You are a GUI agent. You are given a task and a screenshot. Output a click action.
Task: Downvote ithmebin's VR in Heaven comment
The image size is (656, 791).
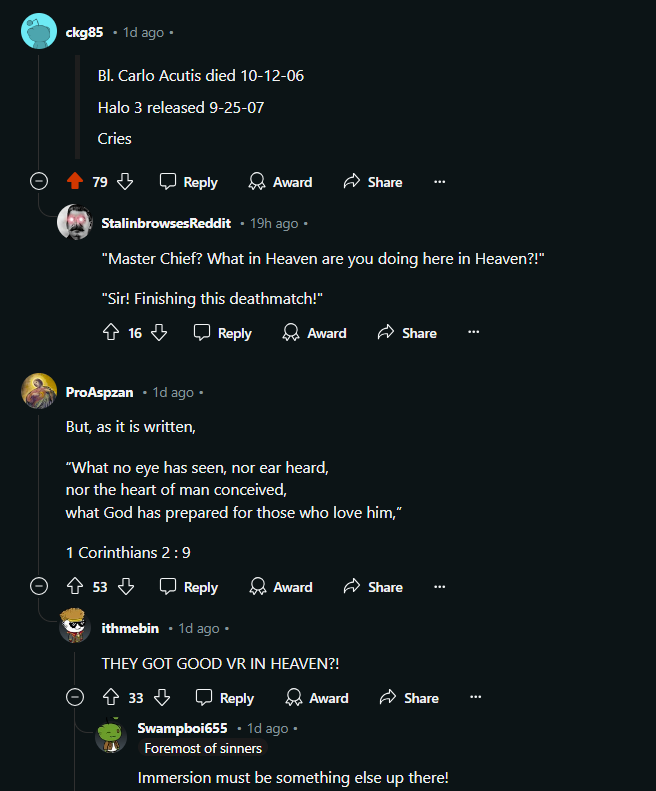point(161,698)
